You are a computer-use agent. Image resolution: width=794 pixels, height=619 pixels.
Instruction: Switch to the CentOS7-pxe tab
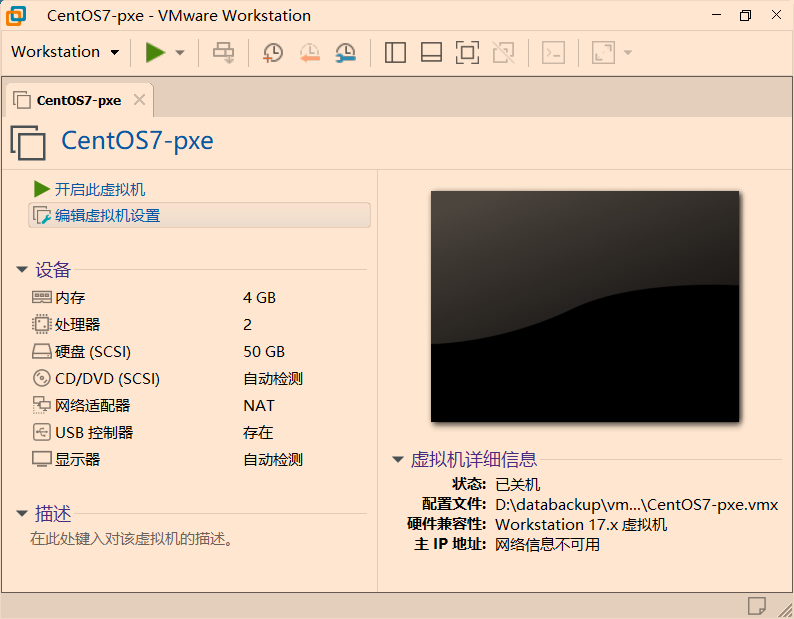[78, 100]
